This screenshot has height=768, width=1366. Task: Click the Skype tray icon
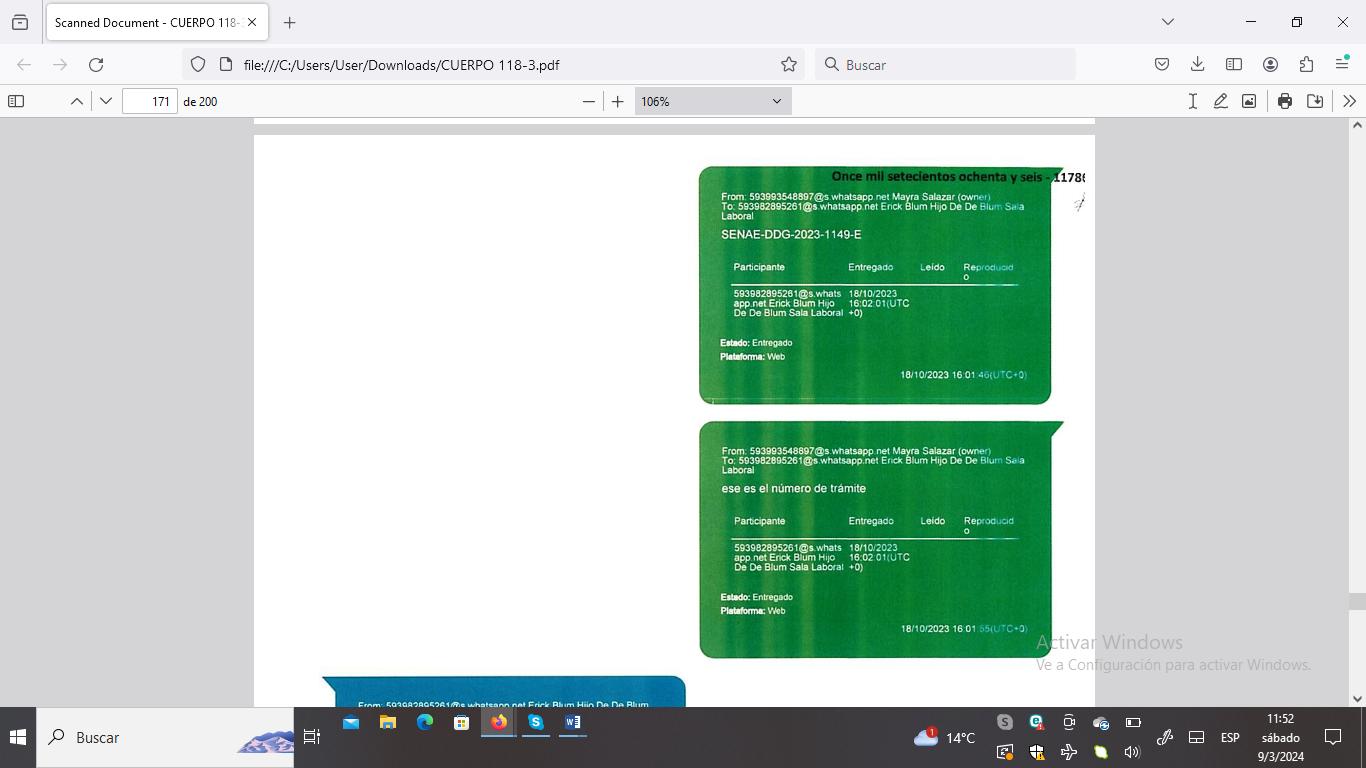coord(1005,722)
